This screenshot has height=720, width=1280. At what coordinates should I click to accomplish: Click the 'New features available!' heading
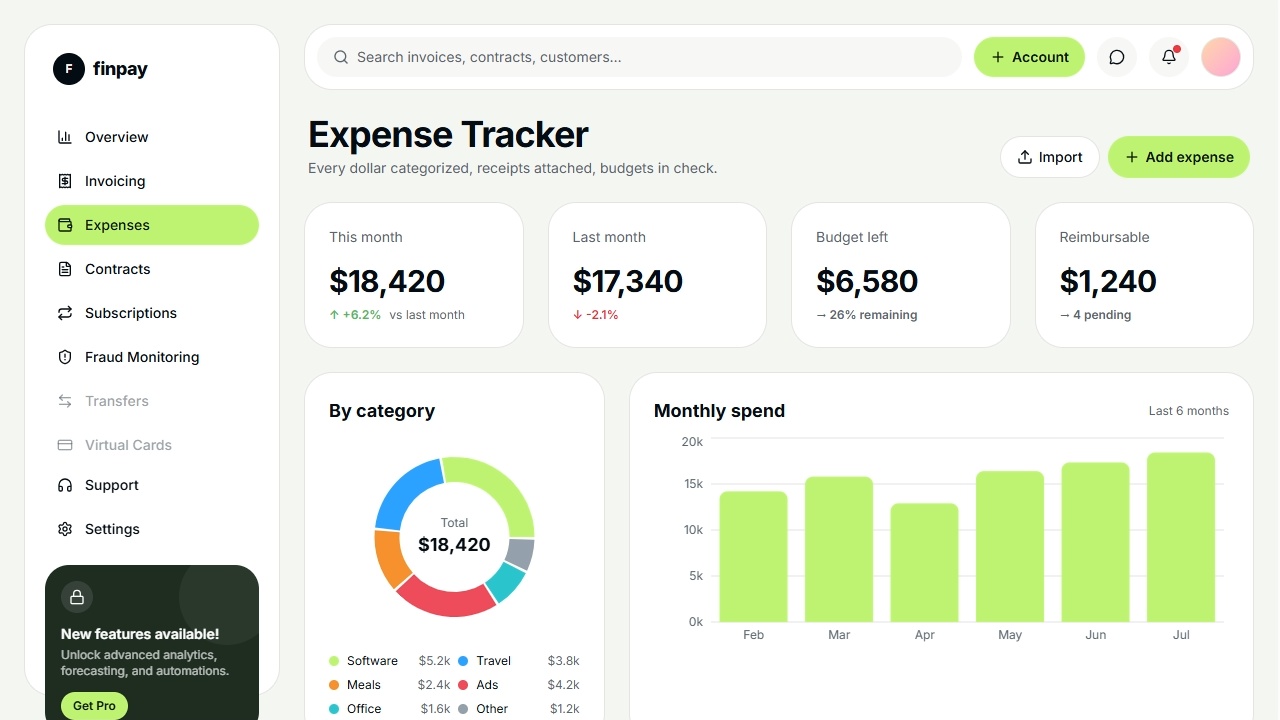[140, 634]
